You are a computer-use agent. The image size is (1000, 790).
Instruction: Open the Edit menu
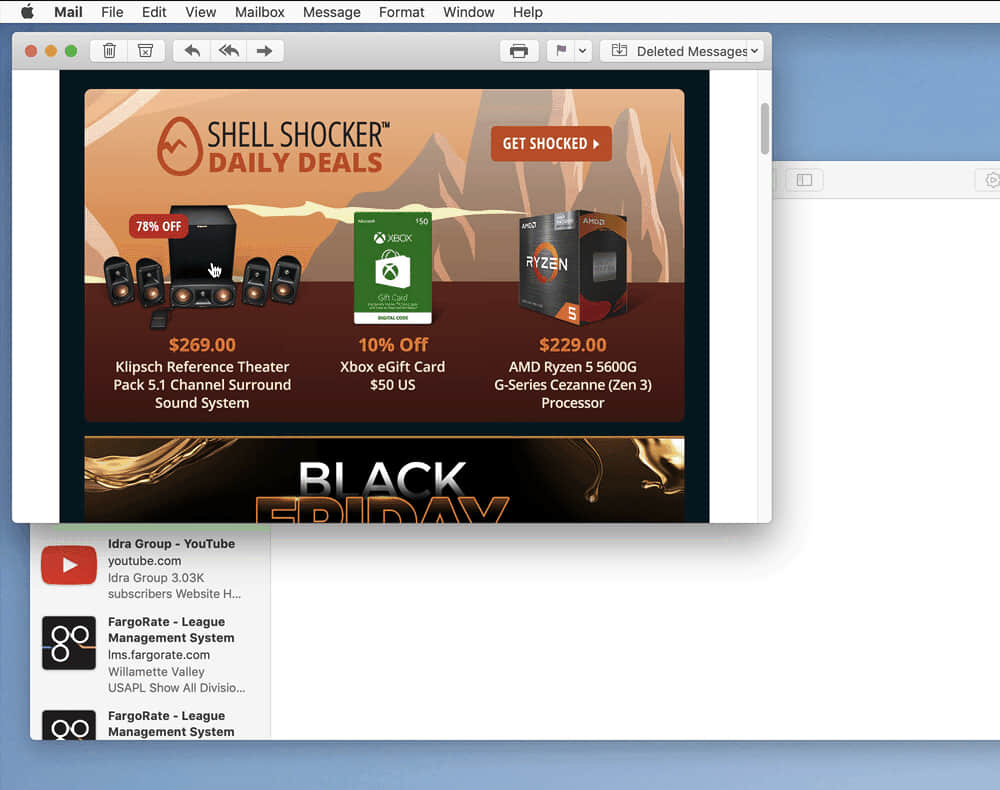pos(154,12)
